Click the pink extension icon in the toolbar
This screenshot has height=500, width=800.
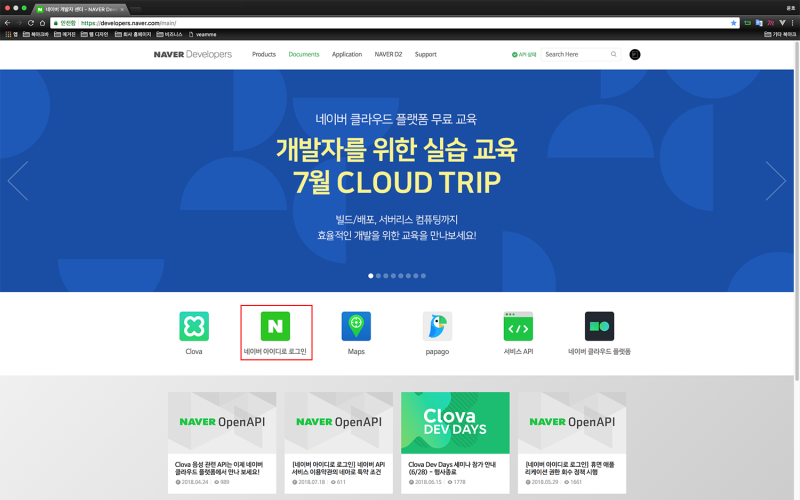[x=771, y=23]
